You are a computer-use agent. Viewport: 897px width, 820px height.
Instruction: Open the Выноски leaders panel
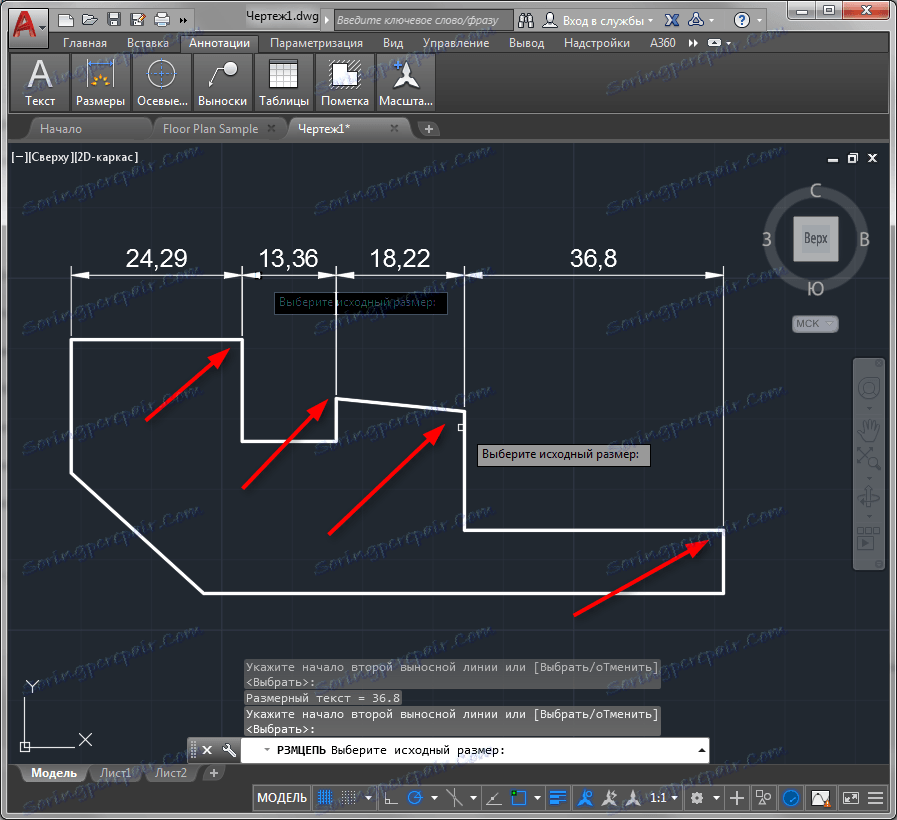[x=223, y=82]
